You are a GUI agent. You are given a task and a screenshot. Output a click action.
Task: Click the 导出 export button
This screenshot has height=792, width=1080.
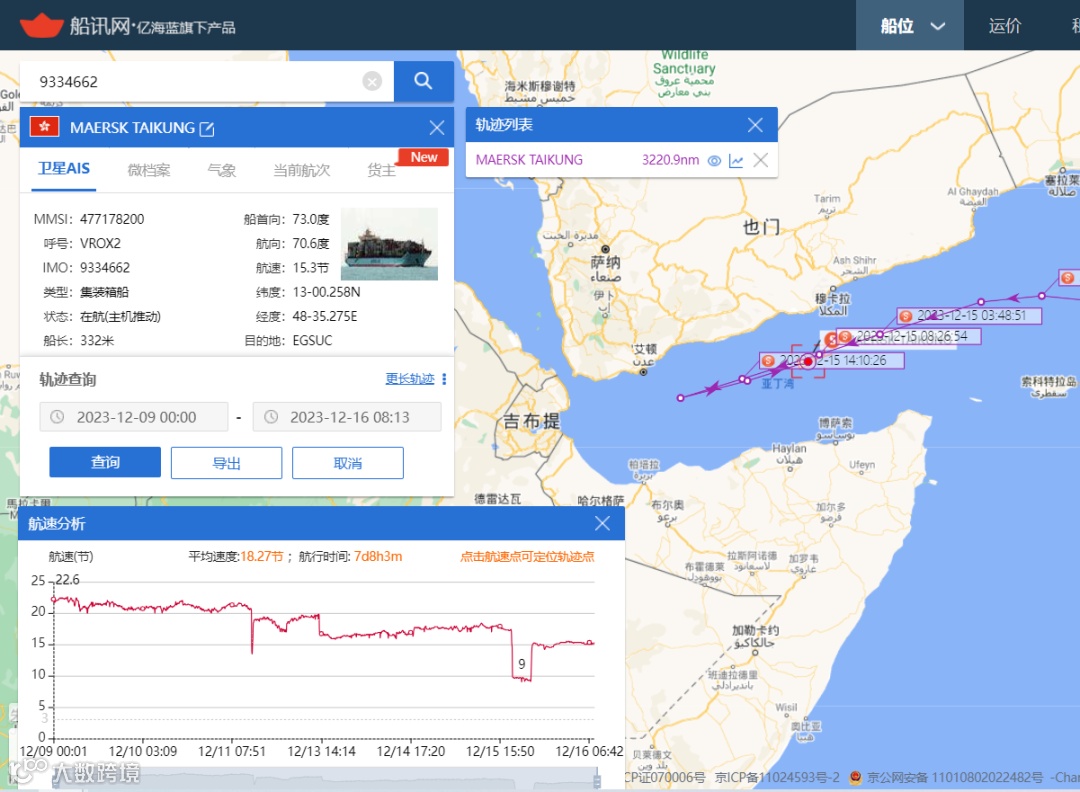(x=227, y=463)
